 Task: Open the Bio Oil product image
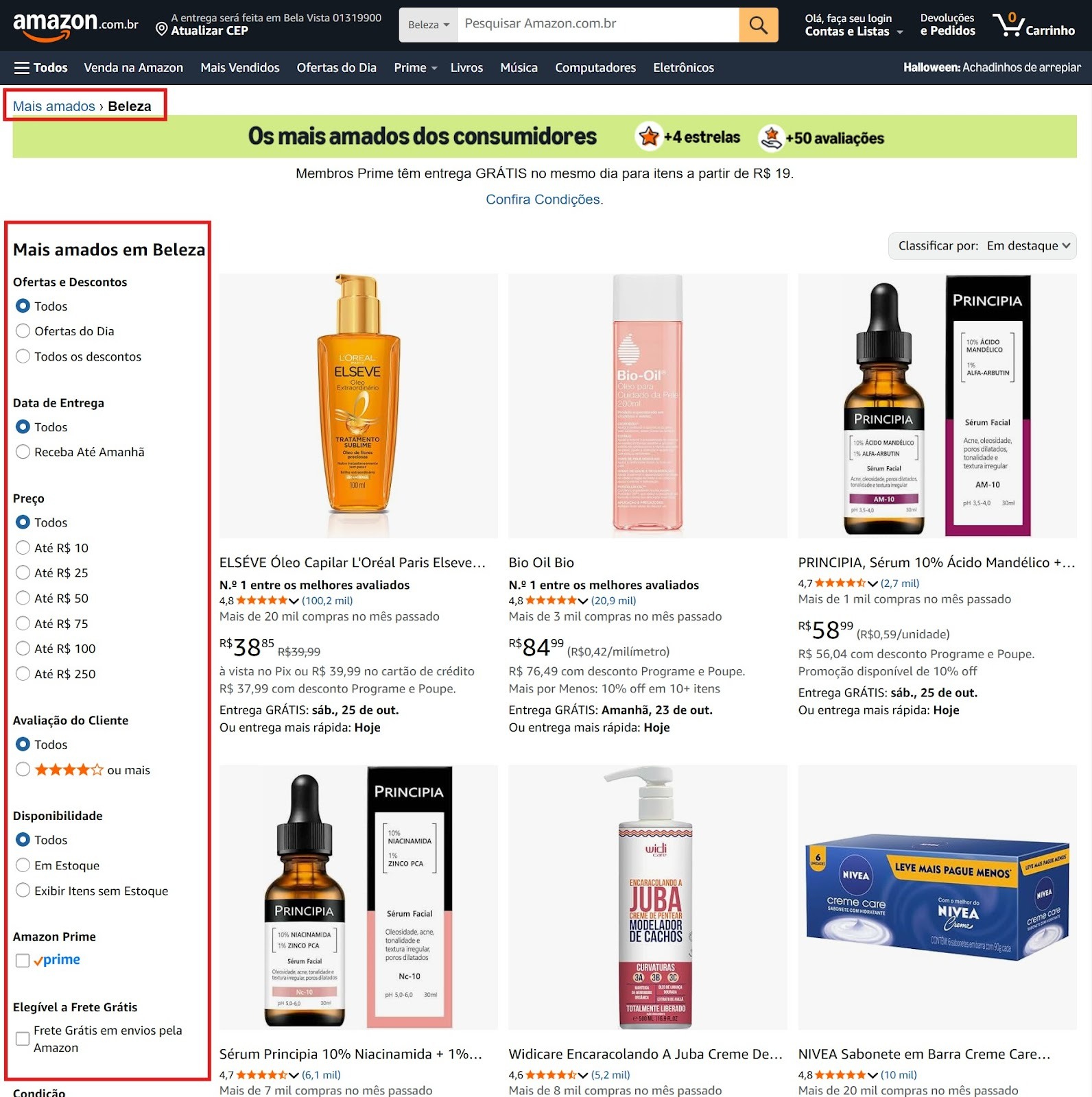pyautogui.click(x=648, y=405)
